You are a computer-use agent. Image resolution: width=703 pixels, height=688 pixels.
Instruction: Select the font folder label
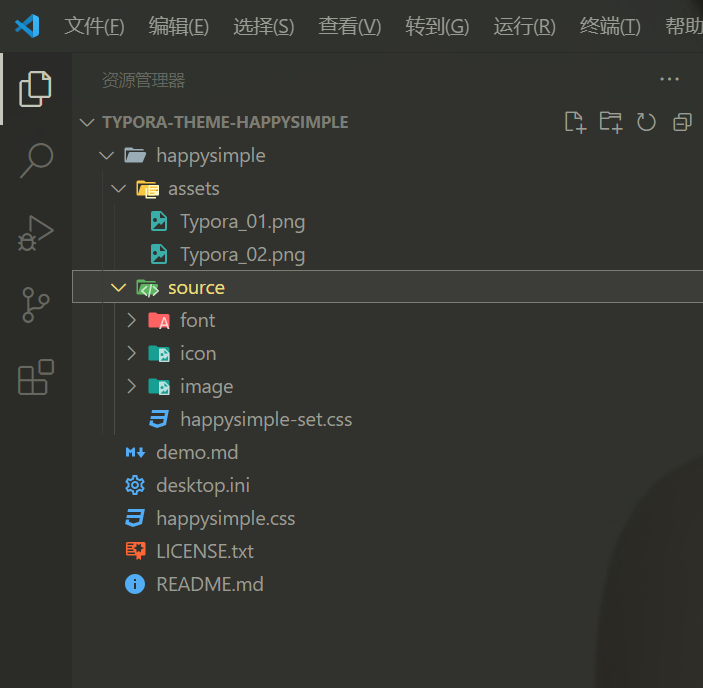(x=198, y=320)
